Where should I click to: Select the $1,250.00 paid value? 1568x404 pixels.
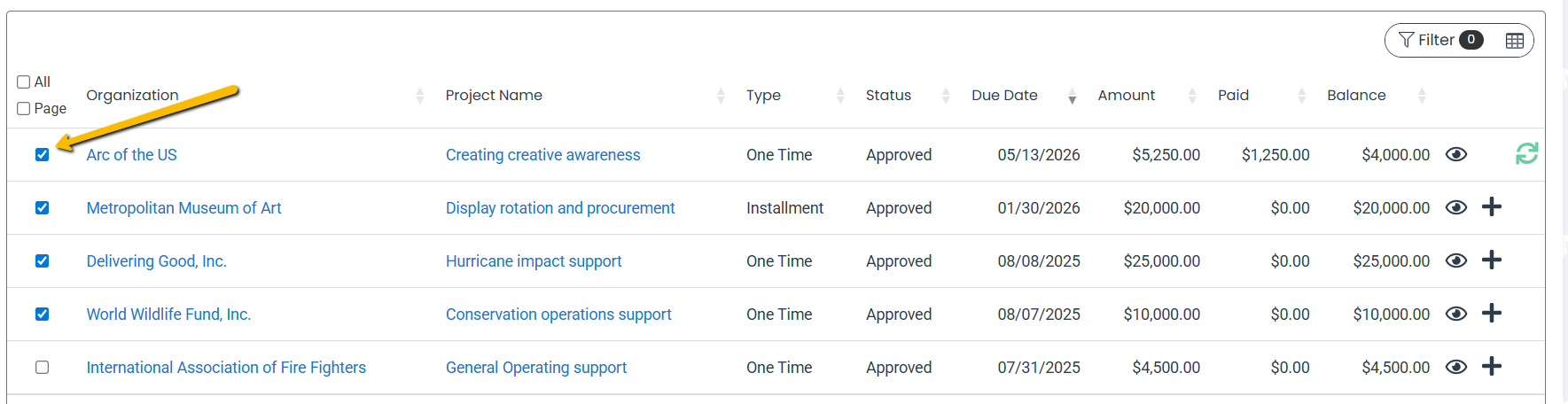[x=1275, y=155]
